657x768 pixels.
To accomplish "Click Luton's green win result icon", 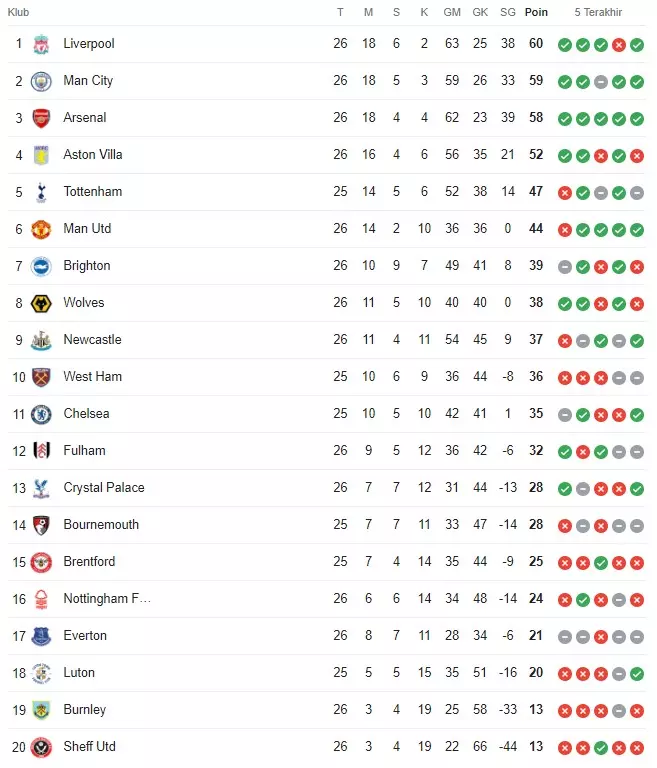I will coord(637,674).
